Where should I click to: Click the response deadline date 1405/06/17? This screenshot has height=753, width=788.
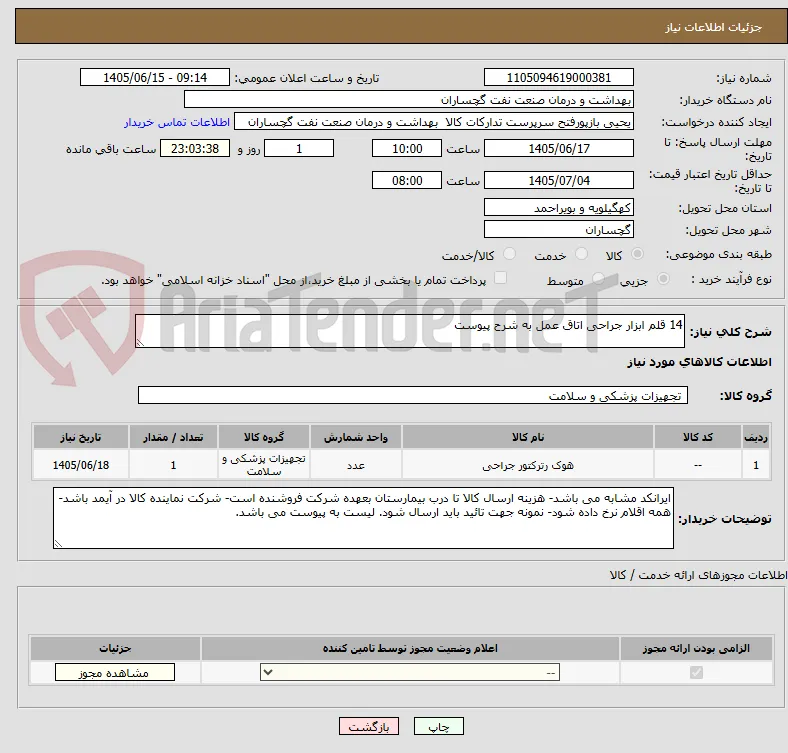pyautogui.click(x=559, y=148)
